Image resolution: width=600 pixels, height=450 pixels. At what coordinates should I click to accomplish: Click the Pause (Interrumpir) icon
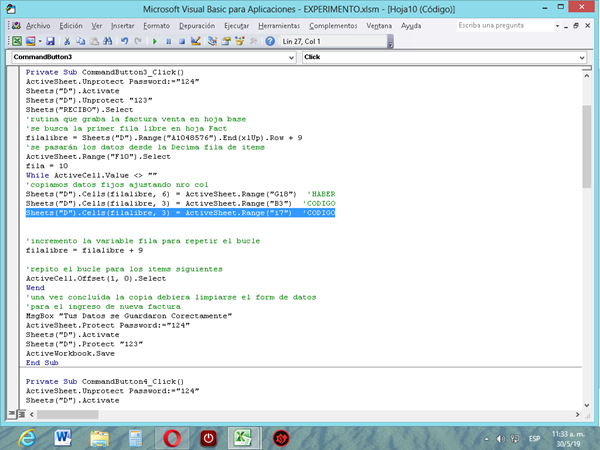(x=169, y=41)
